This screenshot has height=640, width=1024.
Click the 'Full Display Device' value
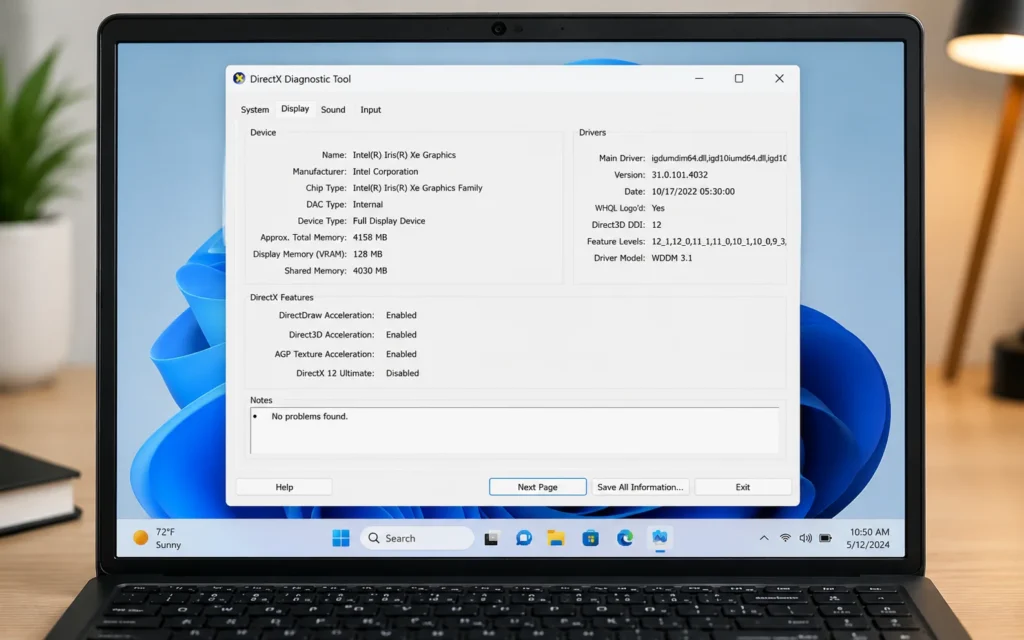[389, 221]
